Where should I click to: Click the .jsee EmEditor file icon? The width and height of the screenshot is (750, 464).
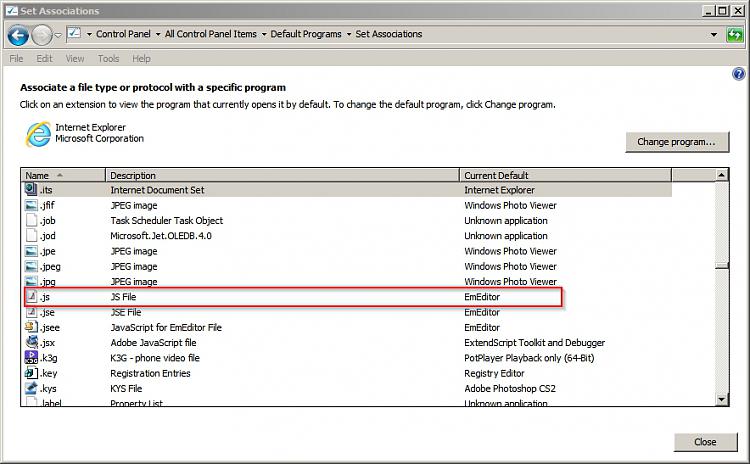pyautogui.click(x=31, y=327)
